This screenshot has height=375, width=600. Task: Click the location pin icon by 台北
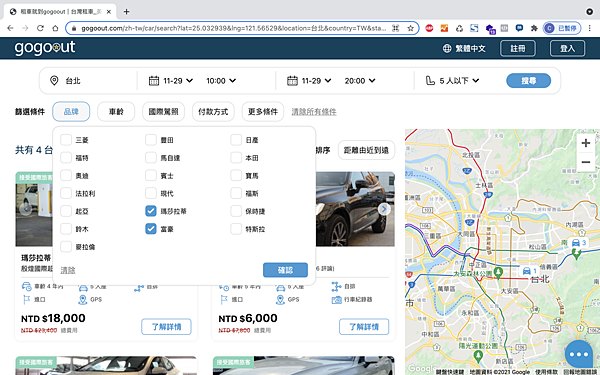tap(54, 80)
